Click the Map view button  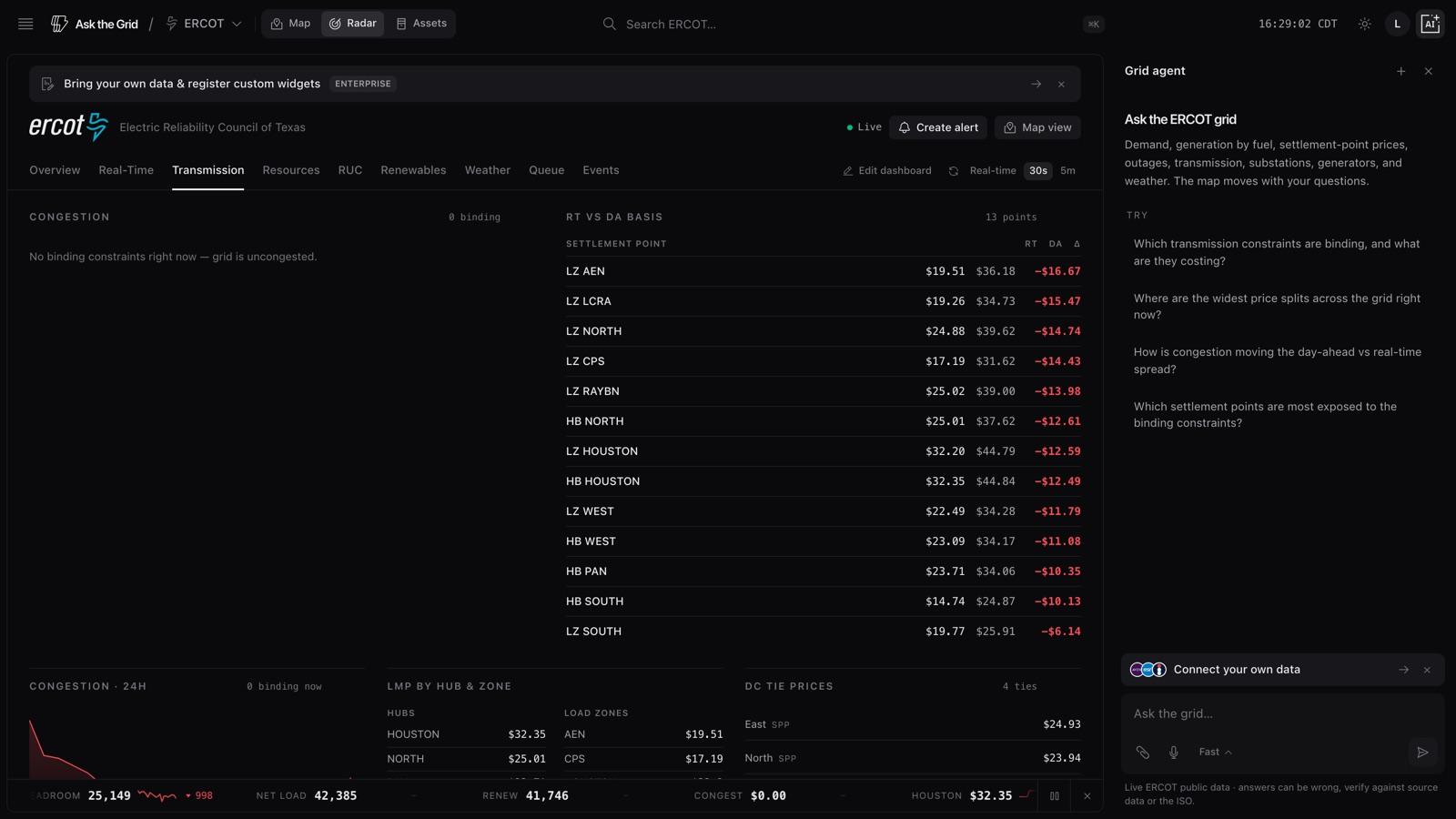(x=1037, y=127)
